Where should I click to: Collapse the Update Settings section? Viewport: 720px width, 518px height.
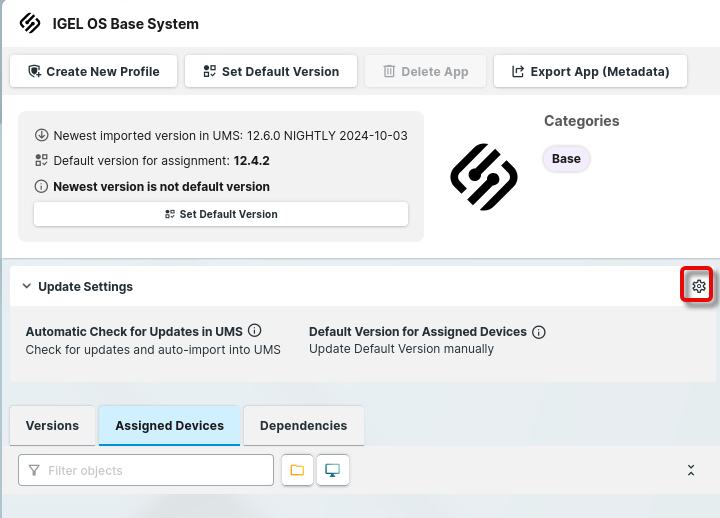click(x=27, y=287)
